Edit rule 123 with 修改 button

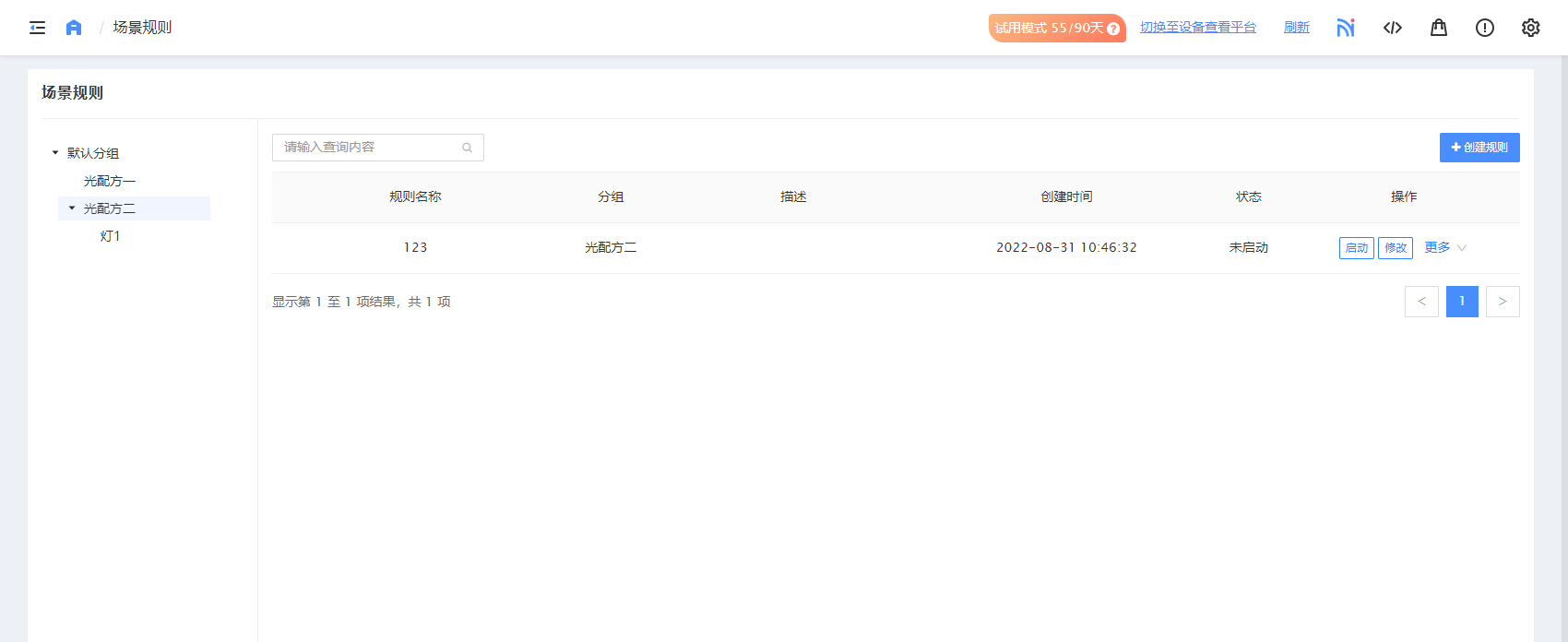coord(1395,248)
